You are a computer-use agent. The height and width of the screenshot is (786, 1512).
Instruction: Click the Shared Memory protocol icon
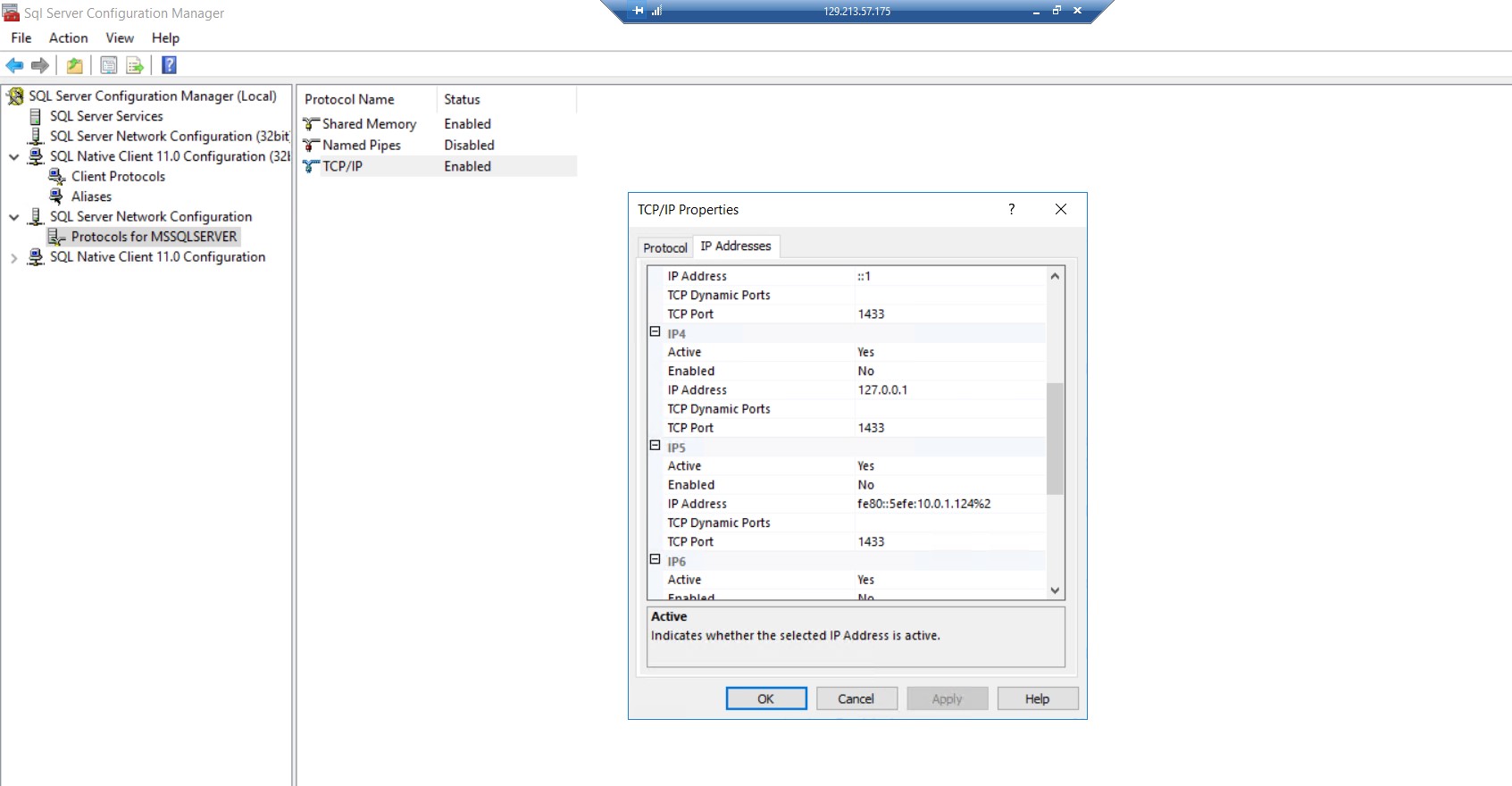(x=311, y=124)
